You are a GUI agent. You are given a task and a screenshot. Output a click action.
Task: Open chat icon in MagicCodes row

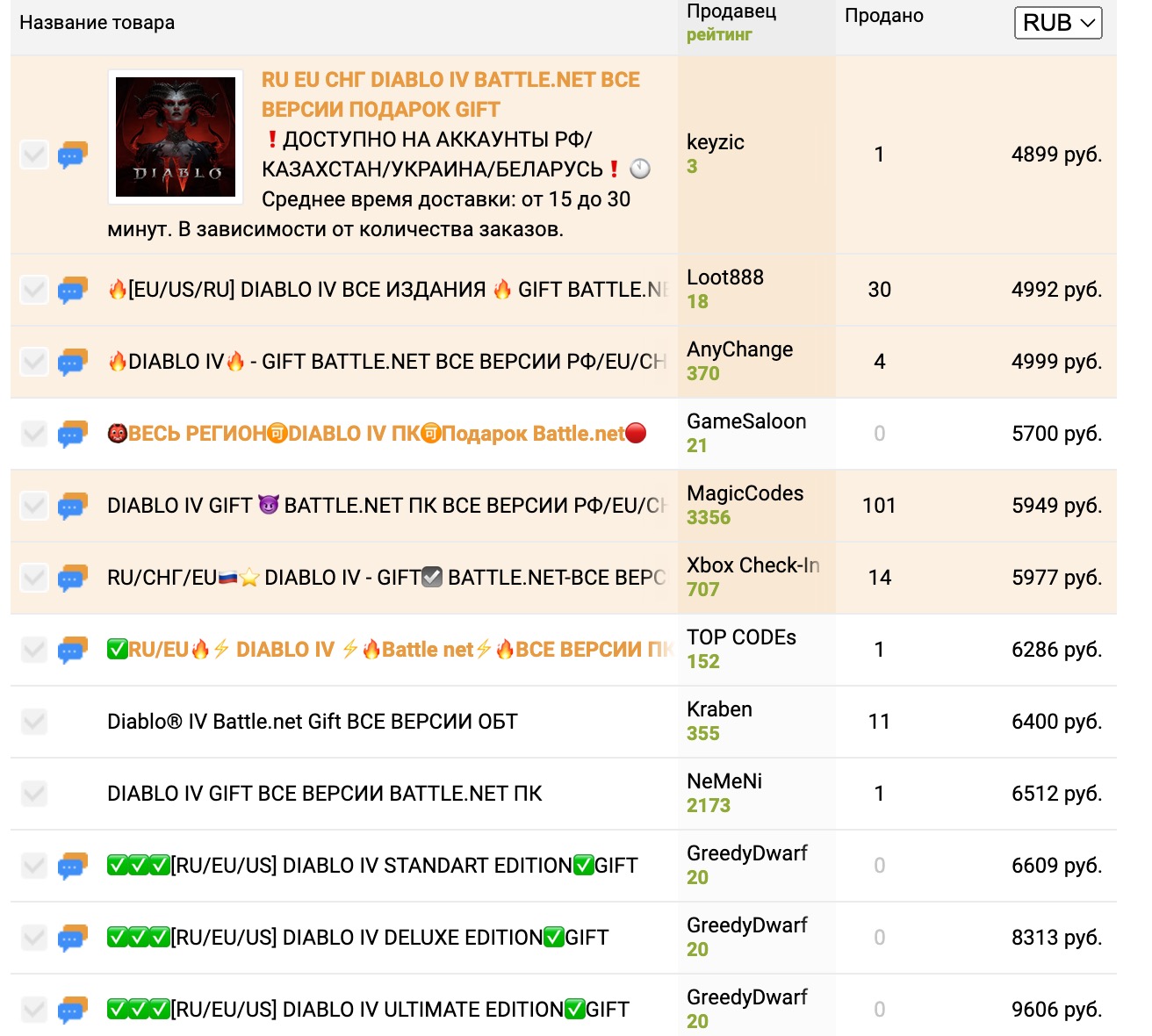pos(73,506)
